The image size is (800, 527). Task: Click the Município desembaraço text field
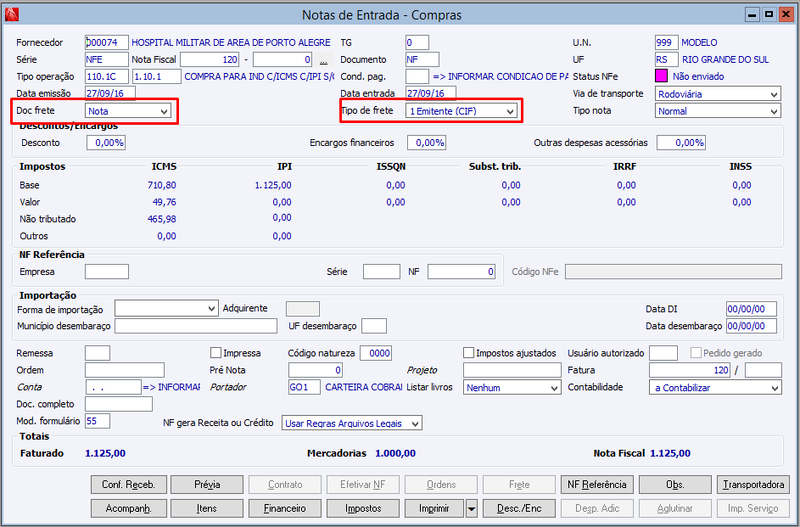click(x=196, y=326)
